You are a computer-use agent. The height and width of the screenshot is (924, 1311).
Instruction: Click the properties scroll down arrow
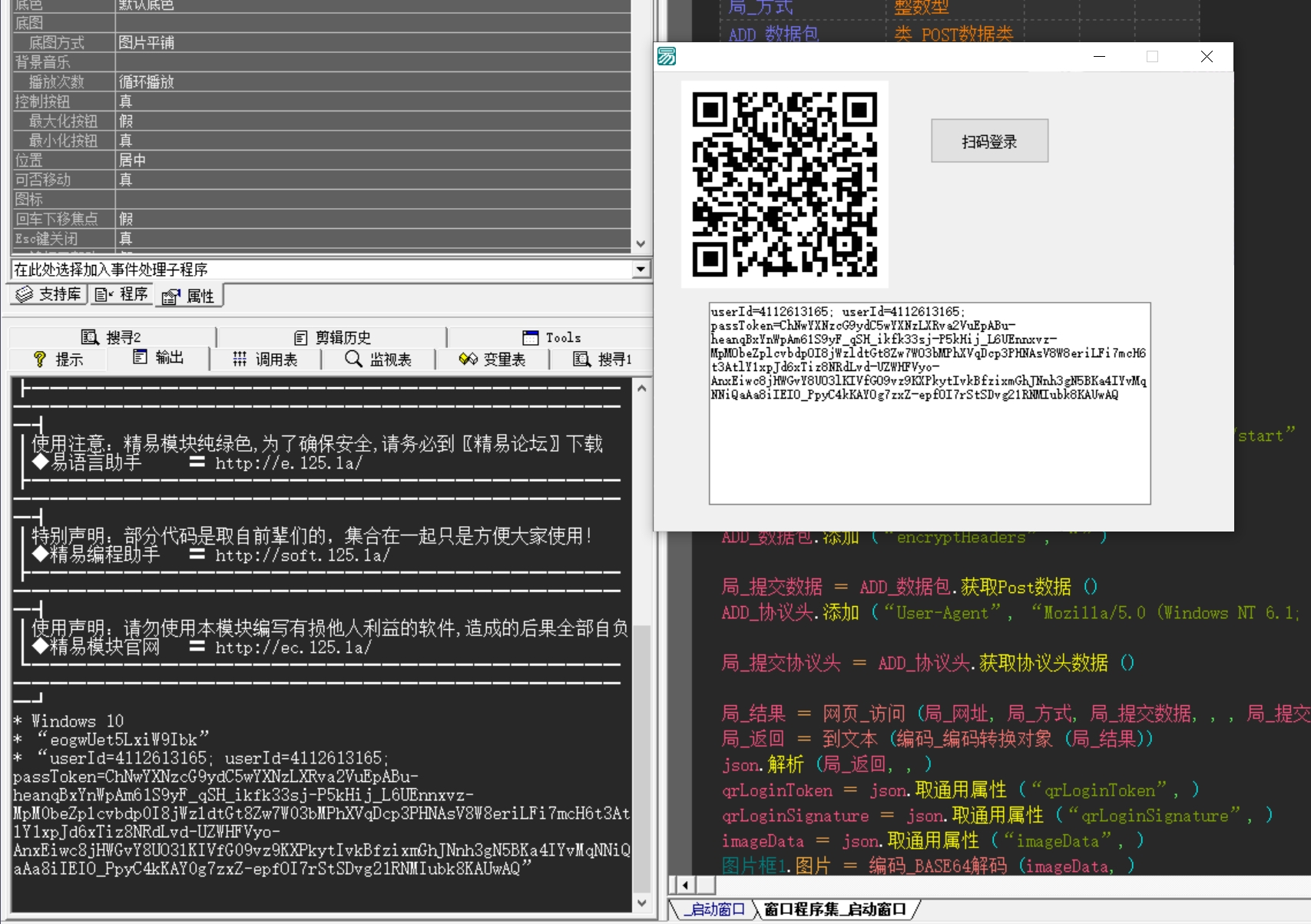(x=641, y=244)
